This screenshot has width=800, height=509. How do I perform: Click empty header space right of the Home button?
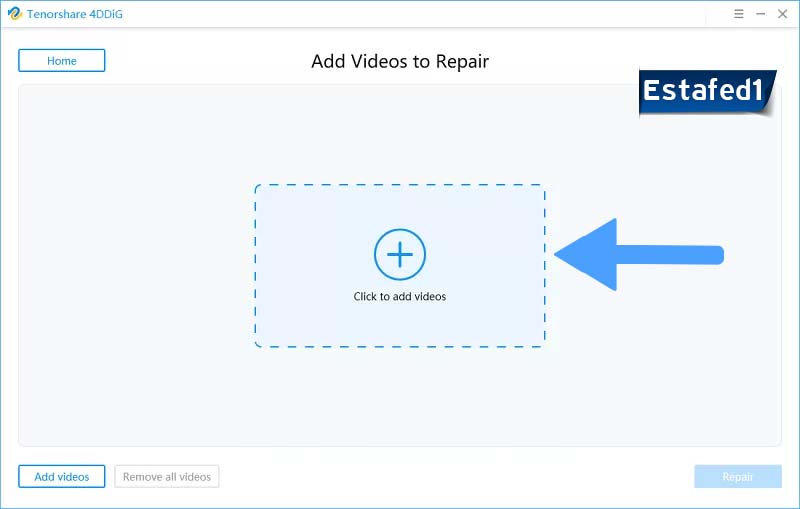coord(200,61)
